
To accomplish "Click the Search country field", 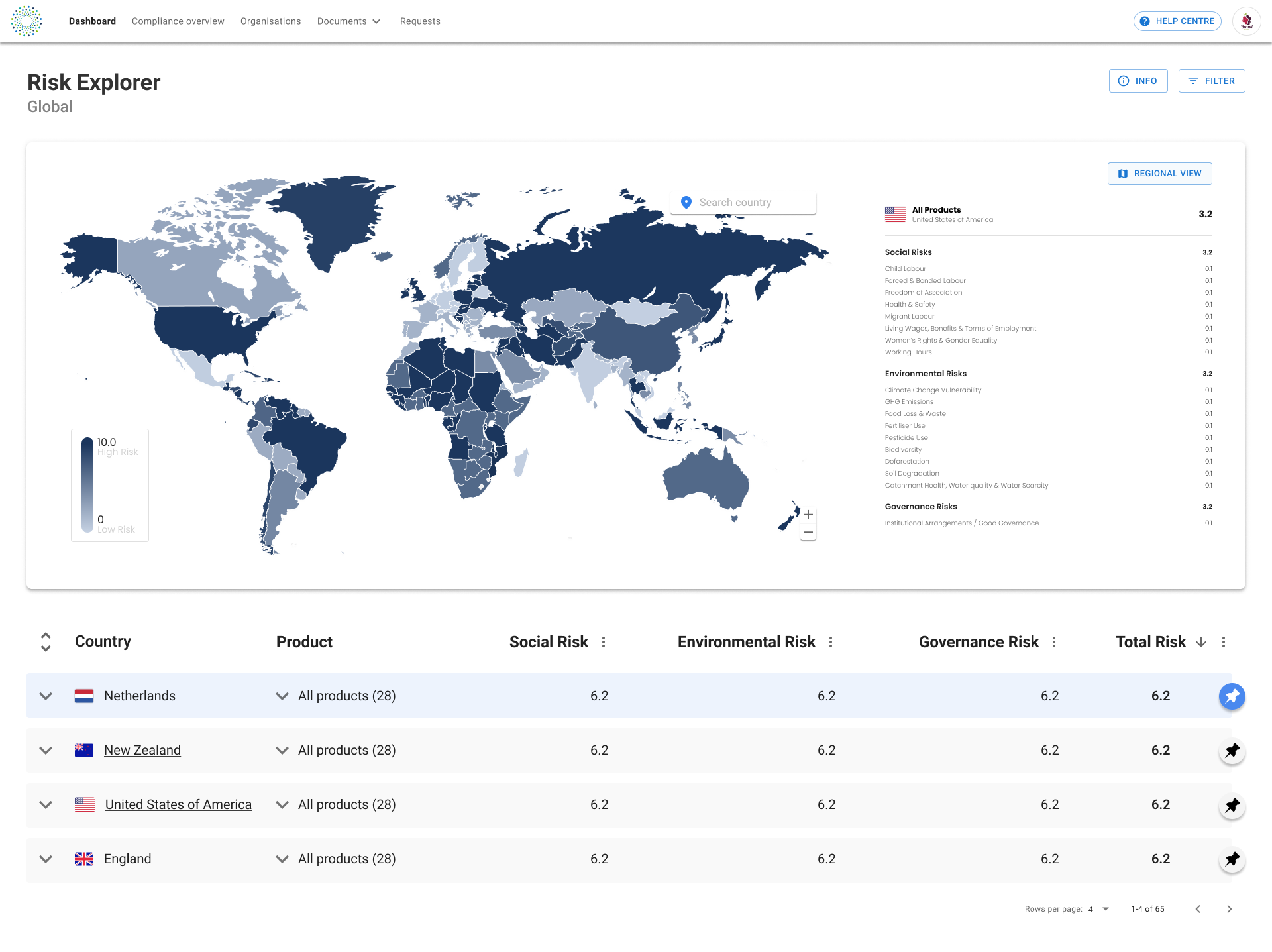I will point(743,203).
